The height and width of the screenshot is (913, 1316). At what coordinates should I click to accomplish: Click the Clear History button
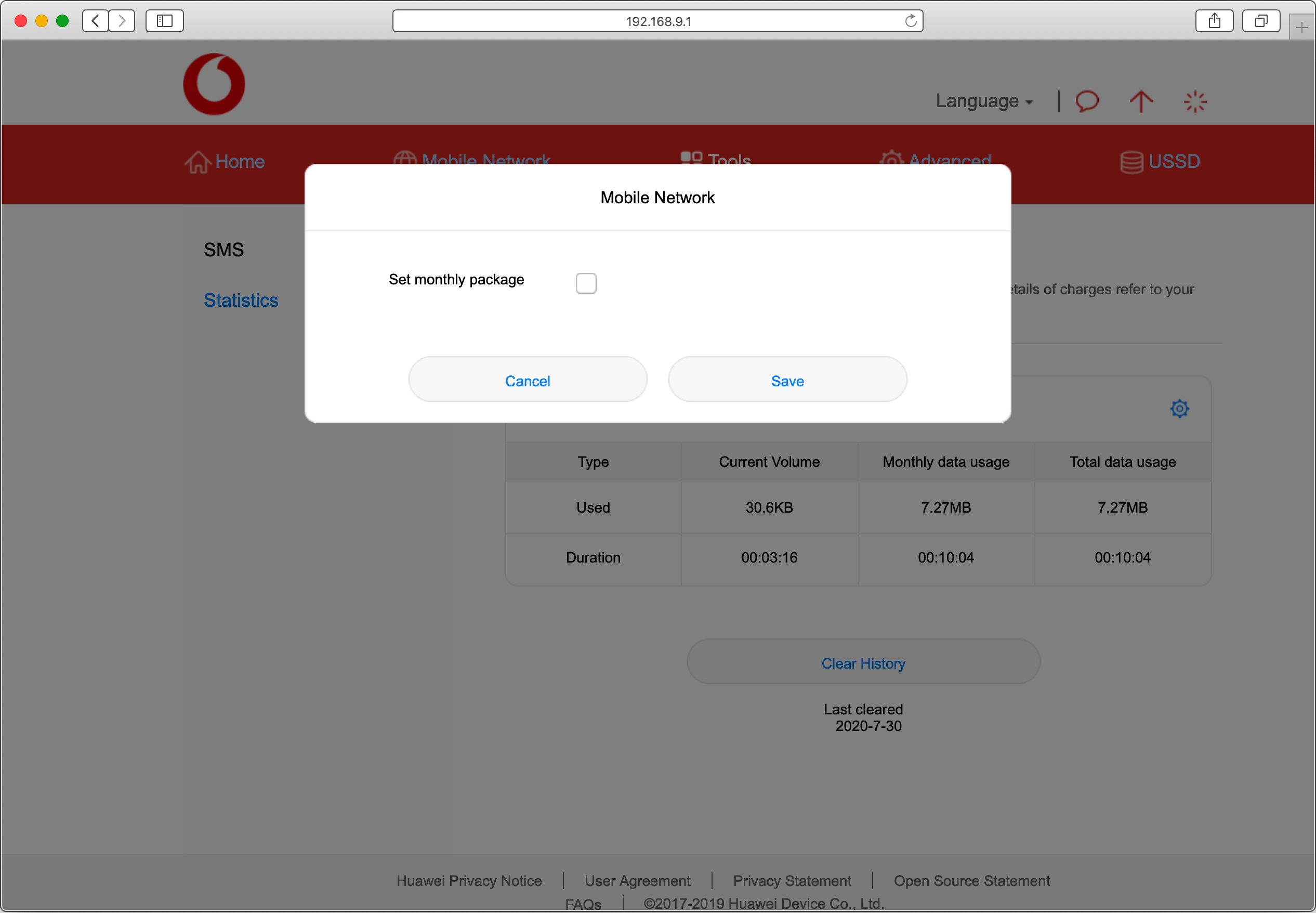pos(863,662)
